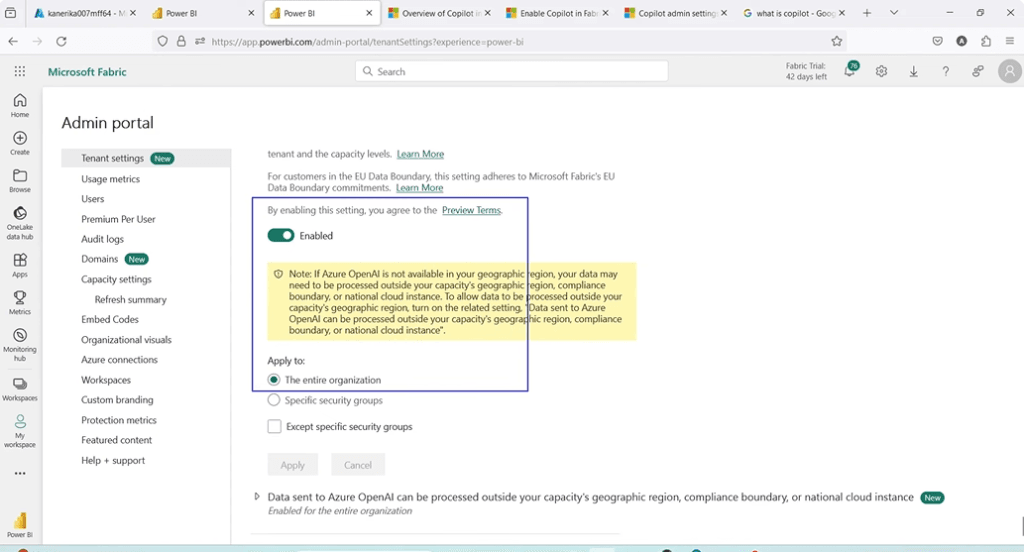Open Embed Codes page

[110, 319]
